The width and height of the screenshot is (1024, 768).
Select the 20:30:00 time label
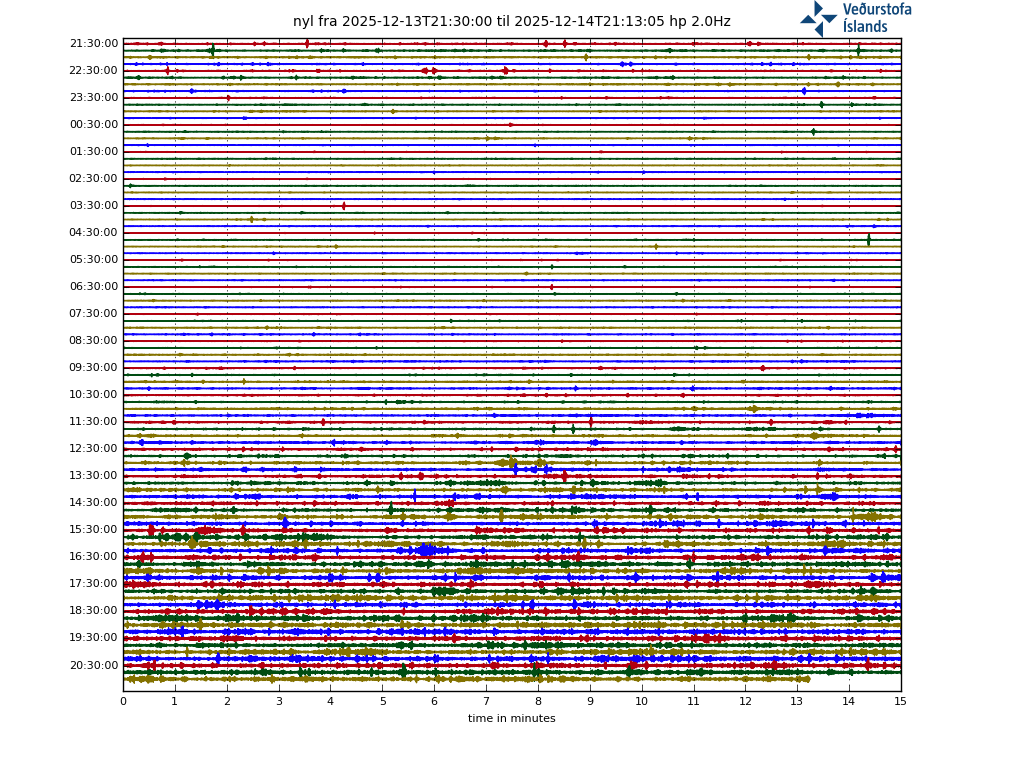pyautogui.click(x=94, y=666)
